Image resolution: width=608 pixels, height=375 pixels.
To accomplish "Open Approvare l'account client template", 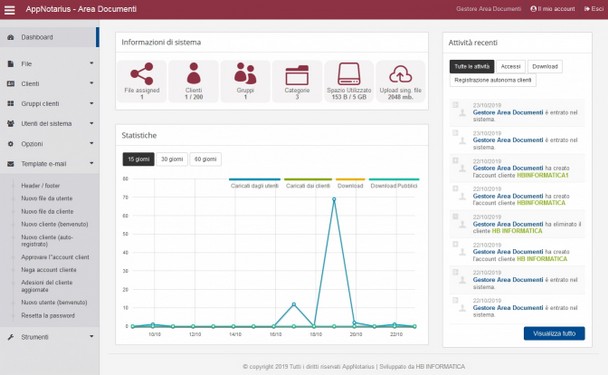I will click(55, 257).
